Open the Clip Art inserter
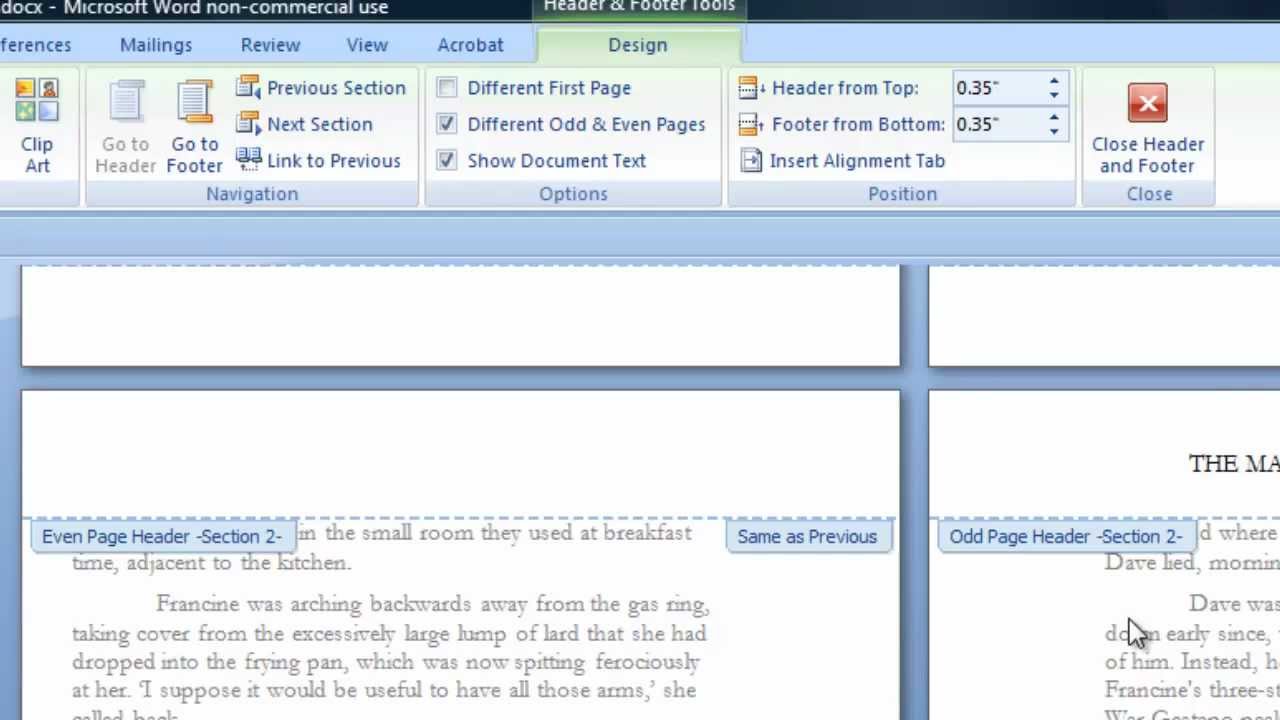The width and height of the screenshot is (1280, 720). [37, 126]
